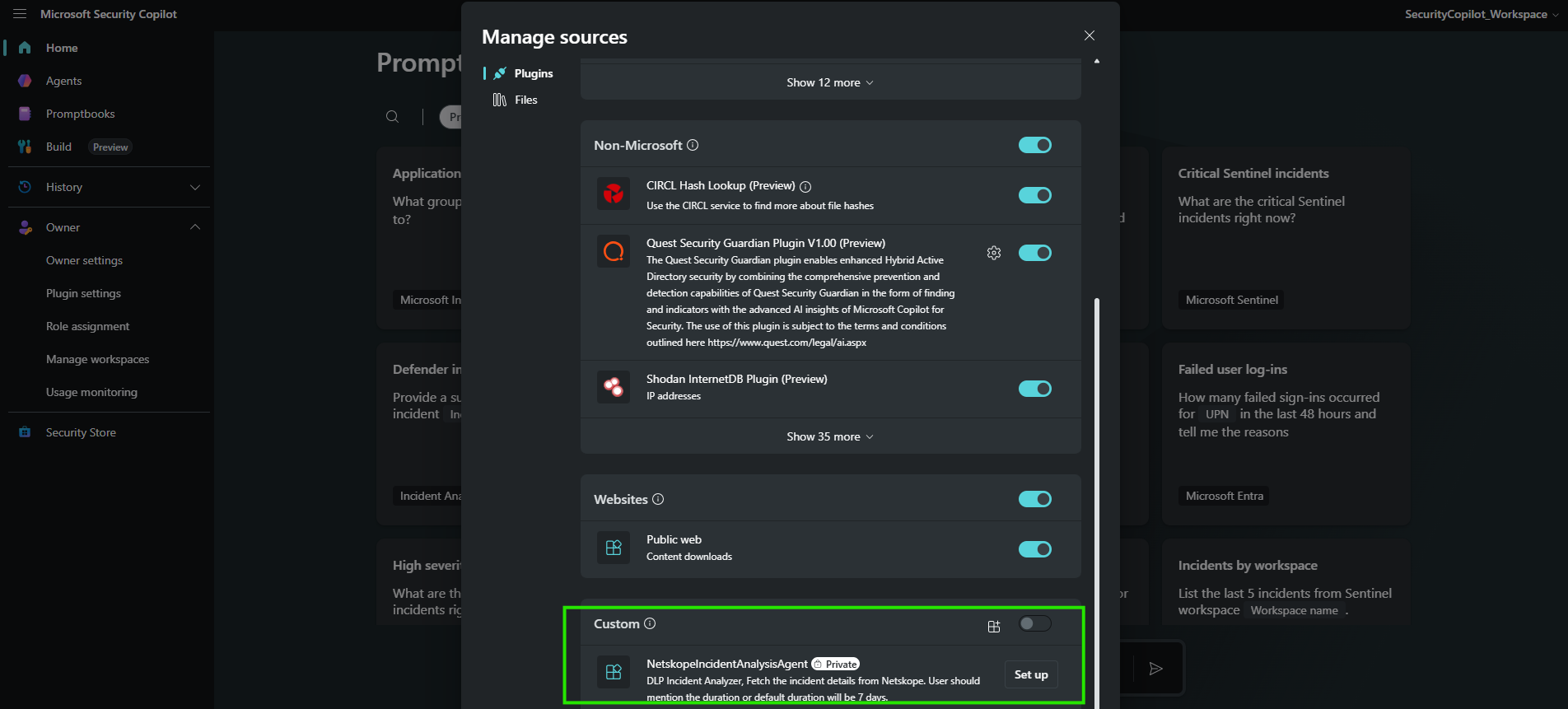Click the quest.com legal terms URL
The image size is (1568, 709).
click(x=786, y=343)
